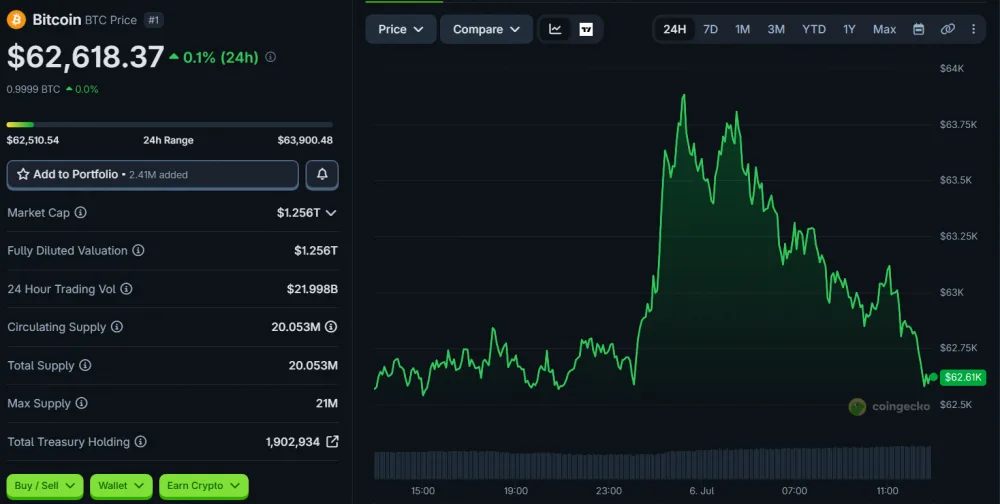The image size is (1000, 504).
Task: Click the $62.61K current price tag on chart
Action: click(x=963, y=377)
